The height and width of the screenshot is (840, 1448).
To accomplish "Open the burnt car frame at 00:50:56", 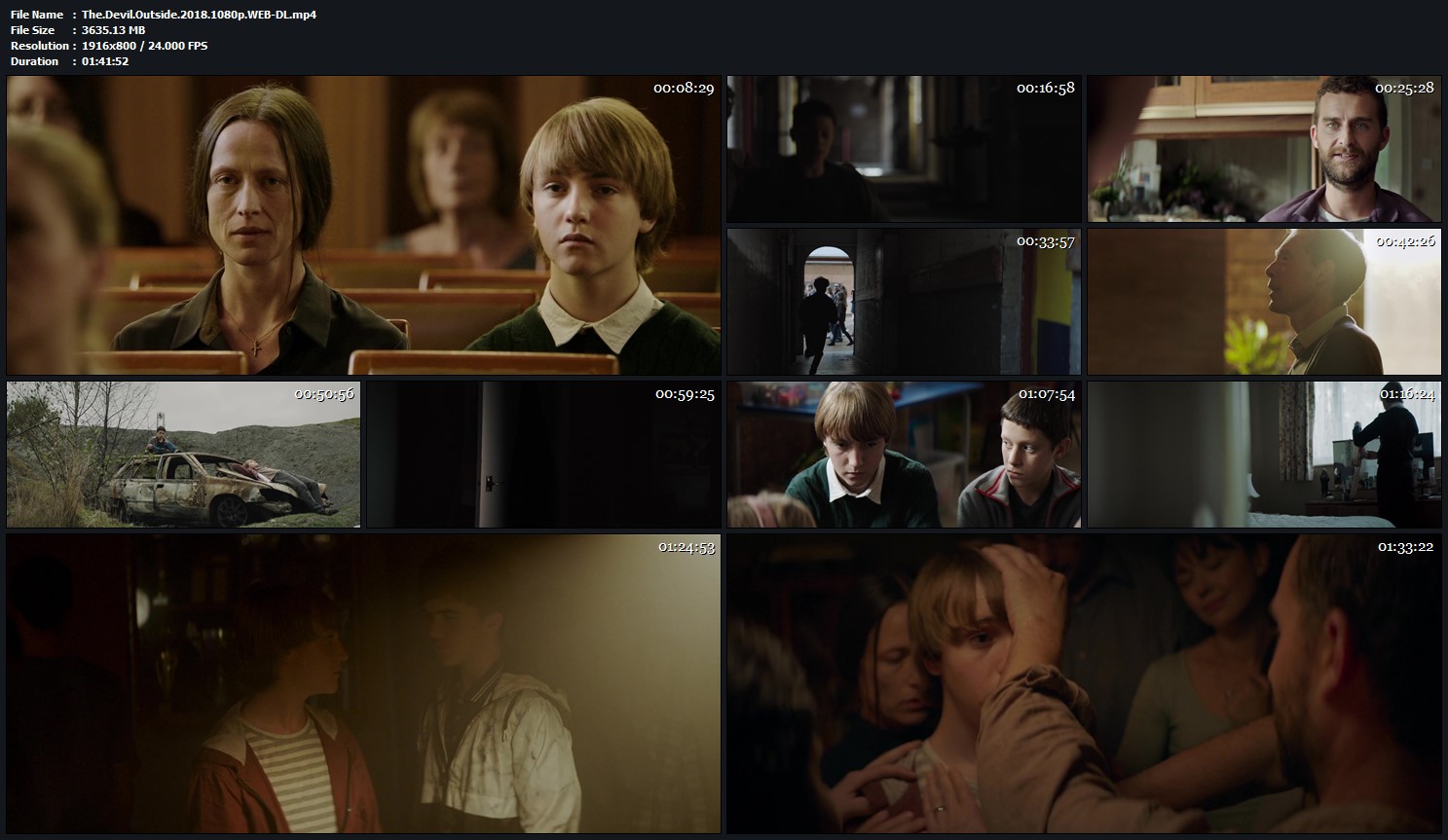I will (183, 455).
